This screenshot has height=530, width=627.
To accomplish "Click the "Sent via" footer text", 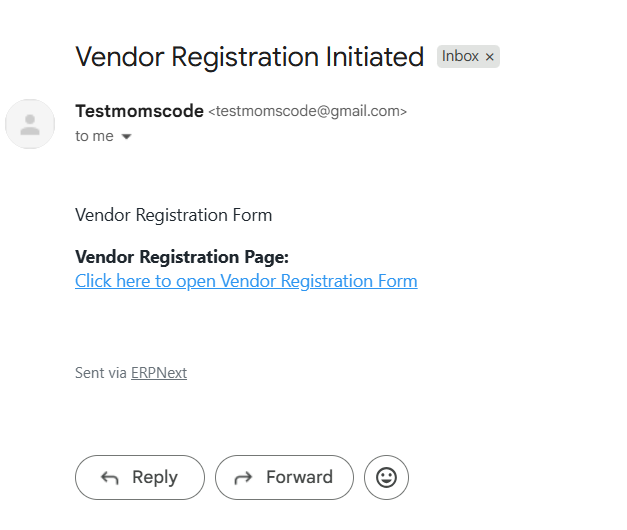I will 101,373.
